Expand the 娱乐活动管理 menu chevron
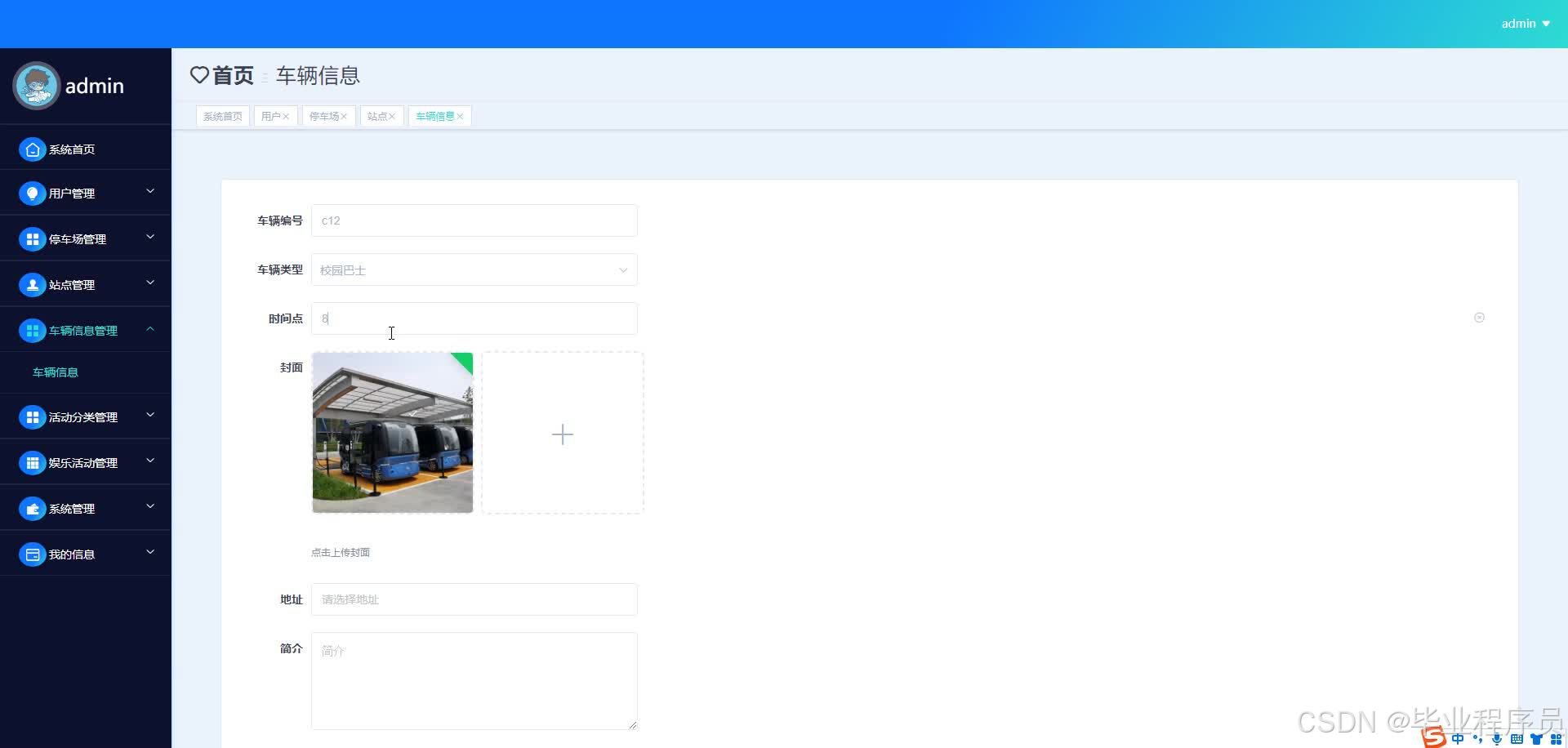The height and width of the screenshot is (748, 1568). pyautogui.click(x=150, y=461)
